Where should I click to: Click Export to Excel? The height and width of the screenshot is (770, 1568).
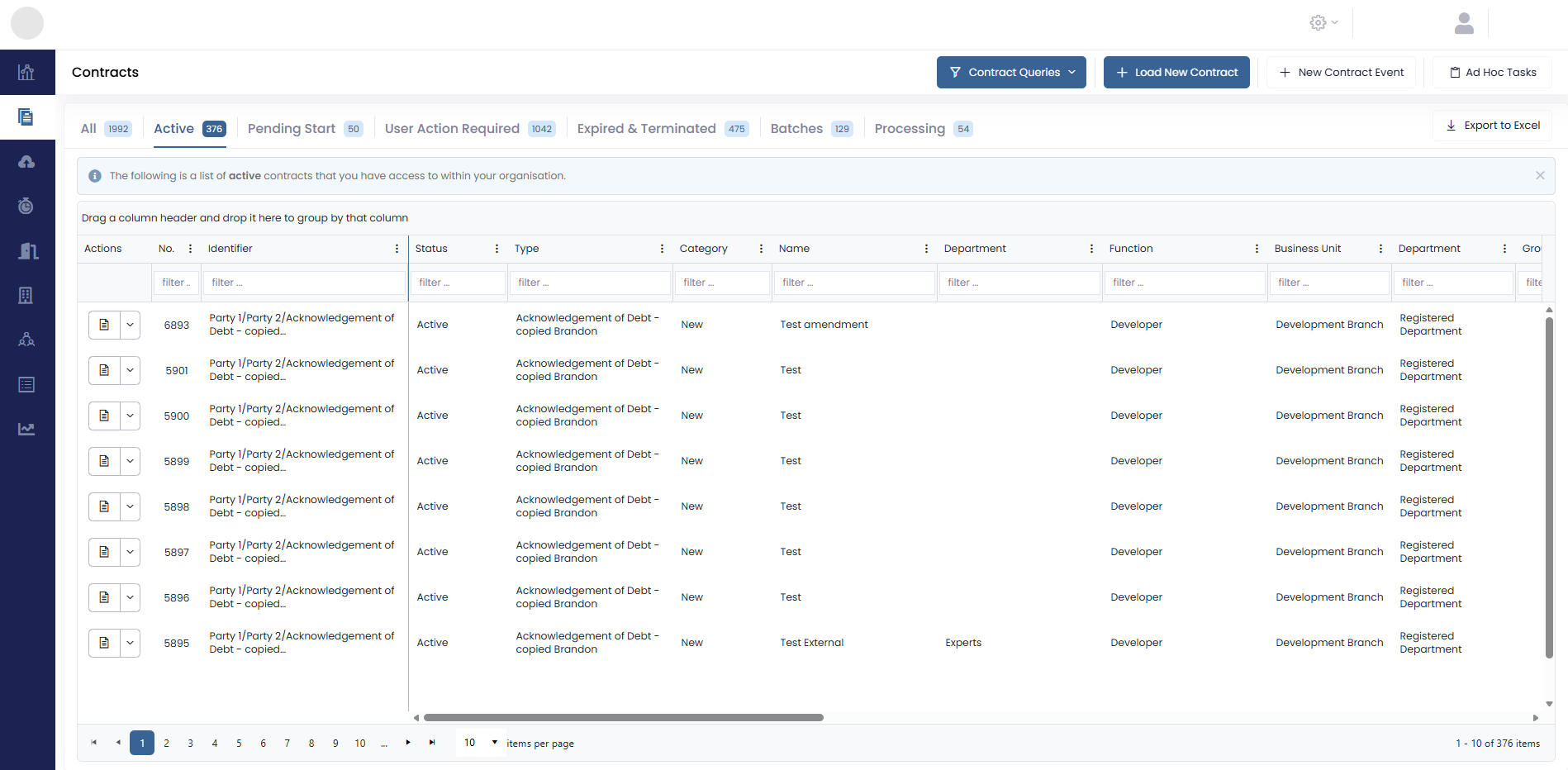tap(1492, 126)
